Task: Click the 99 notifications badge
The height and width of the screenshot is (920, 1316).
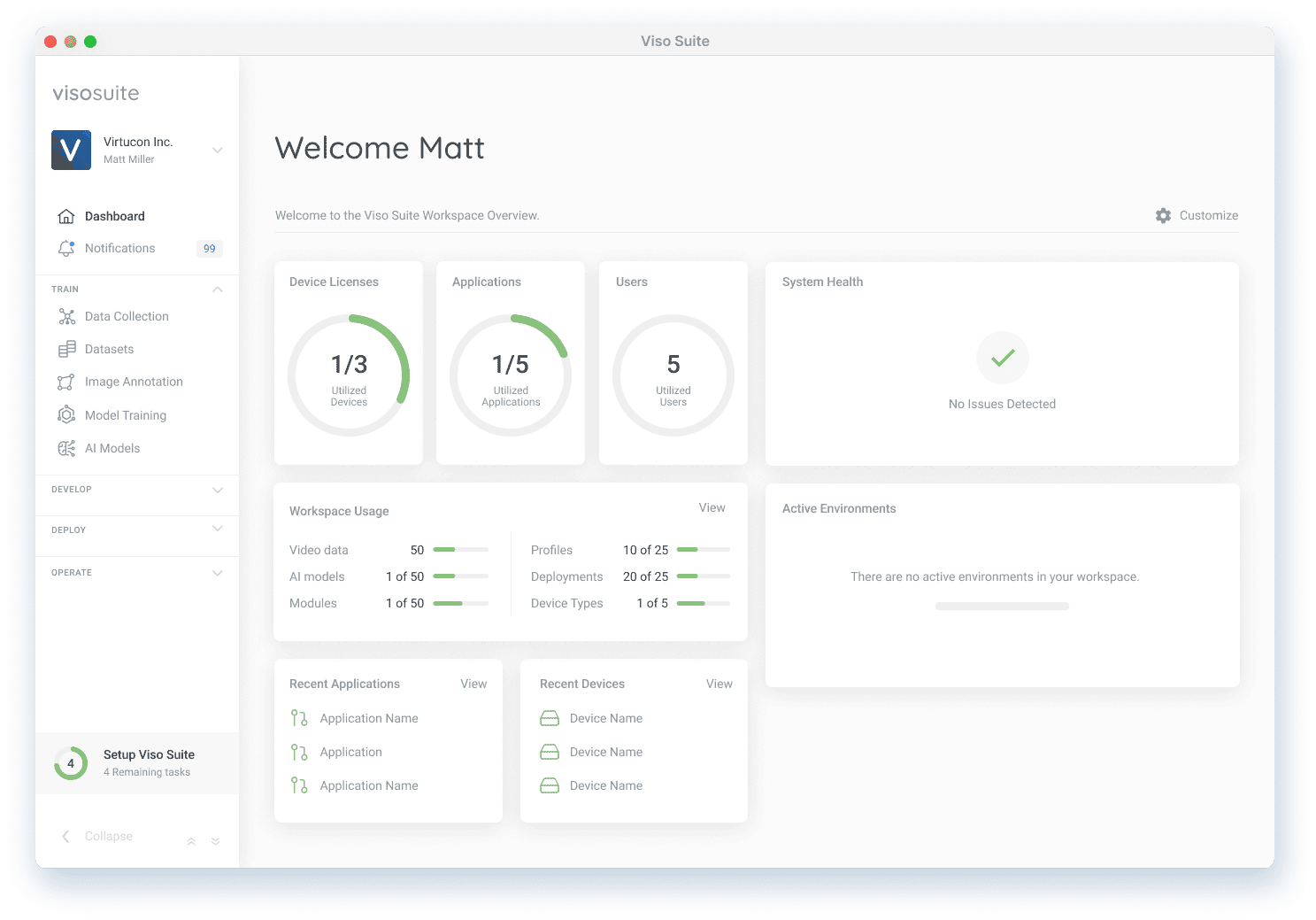Action: click(x=209, y=249)
